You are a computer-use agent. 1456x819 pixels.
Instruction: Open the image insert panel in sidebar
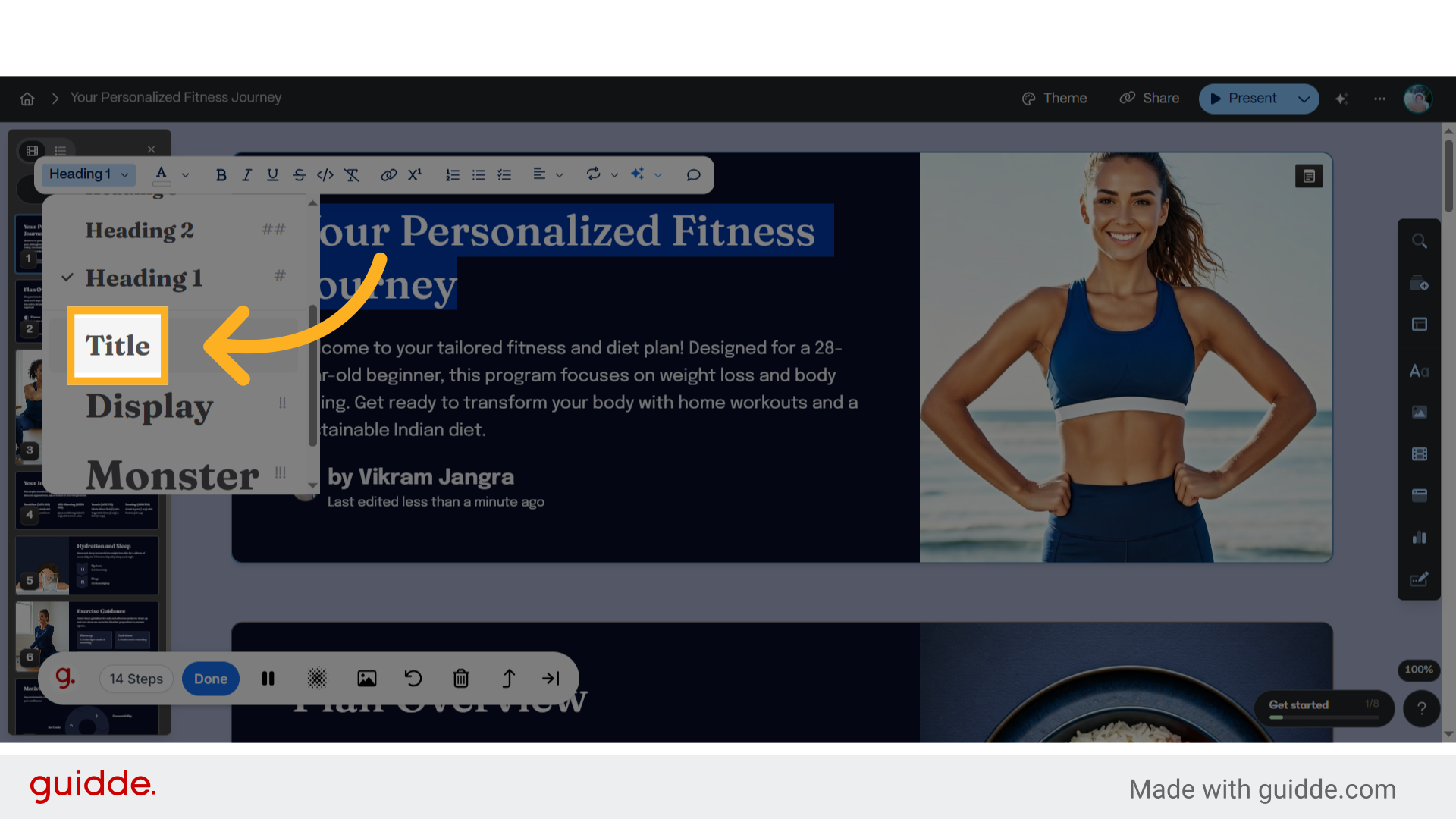coord(1420,413)
